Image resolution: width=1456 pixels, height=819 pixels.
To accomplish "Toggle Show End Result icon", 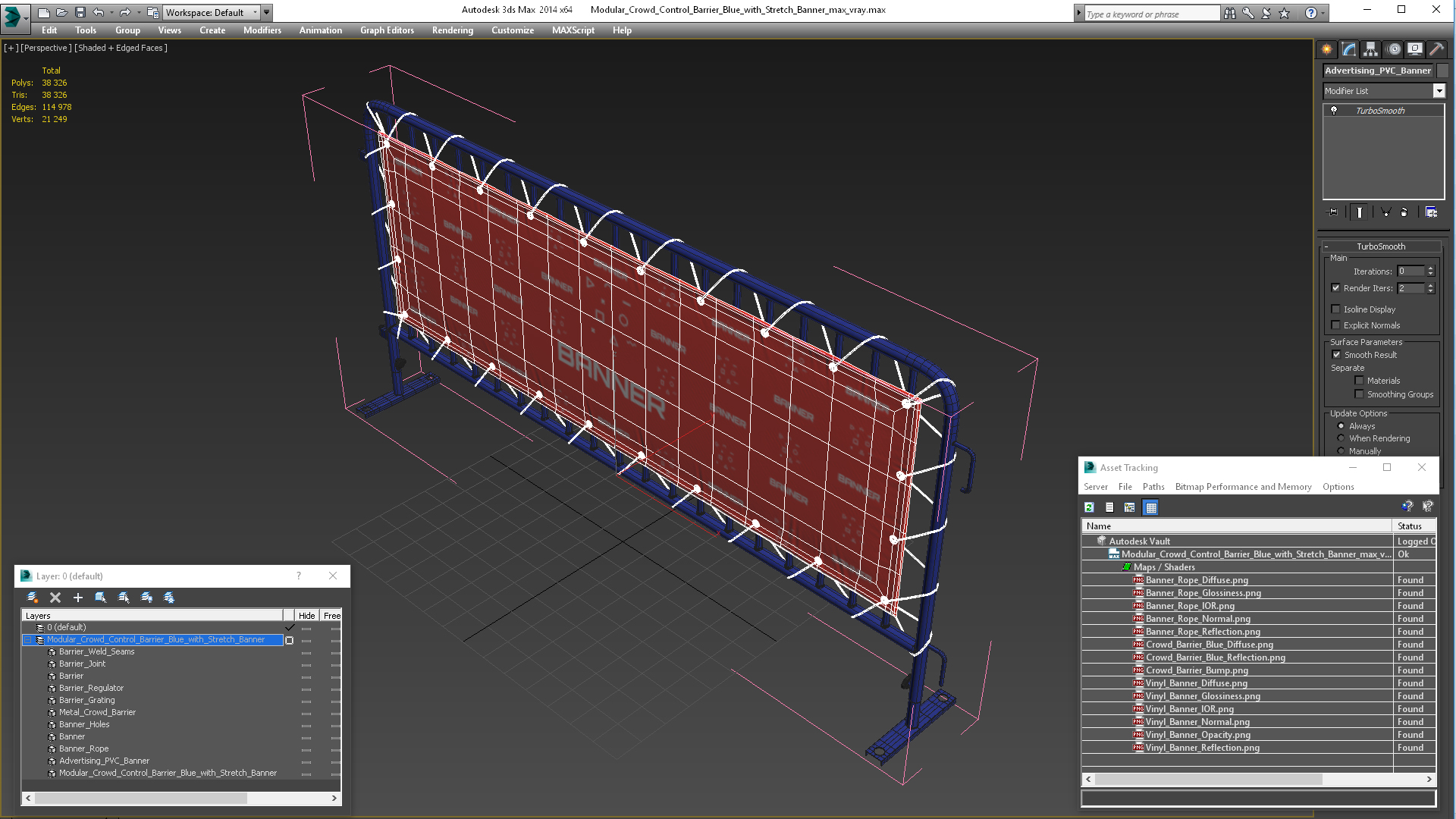I will tap(1360, 212).
